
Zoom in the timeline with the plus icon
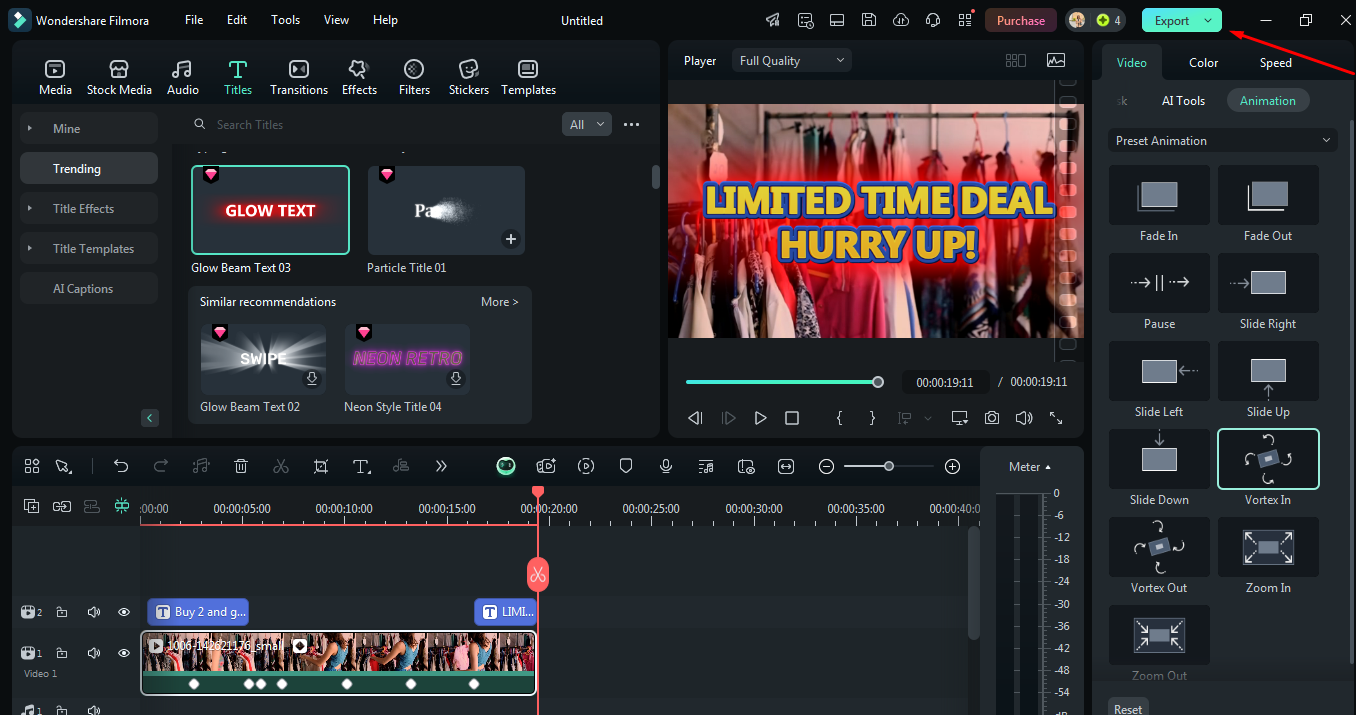pos(952,466)
